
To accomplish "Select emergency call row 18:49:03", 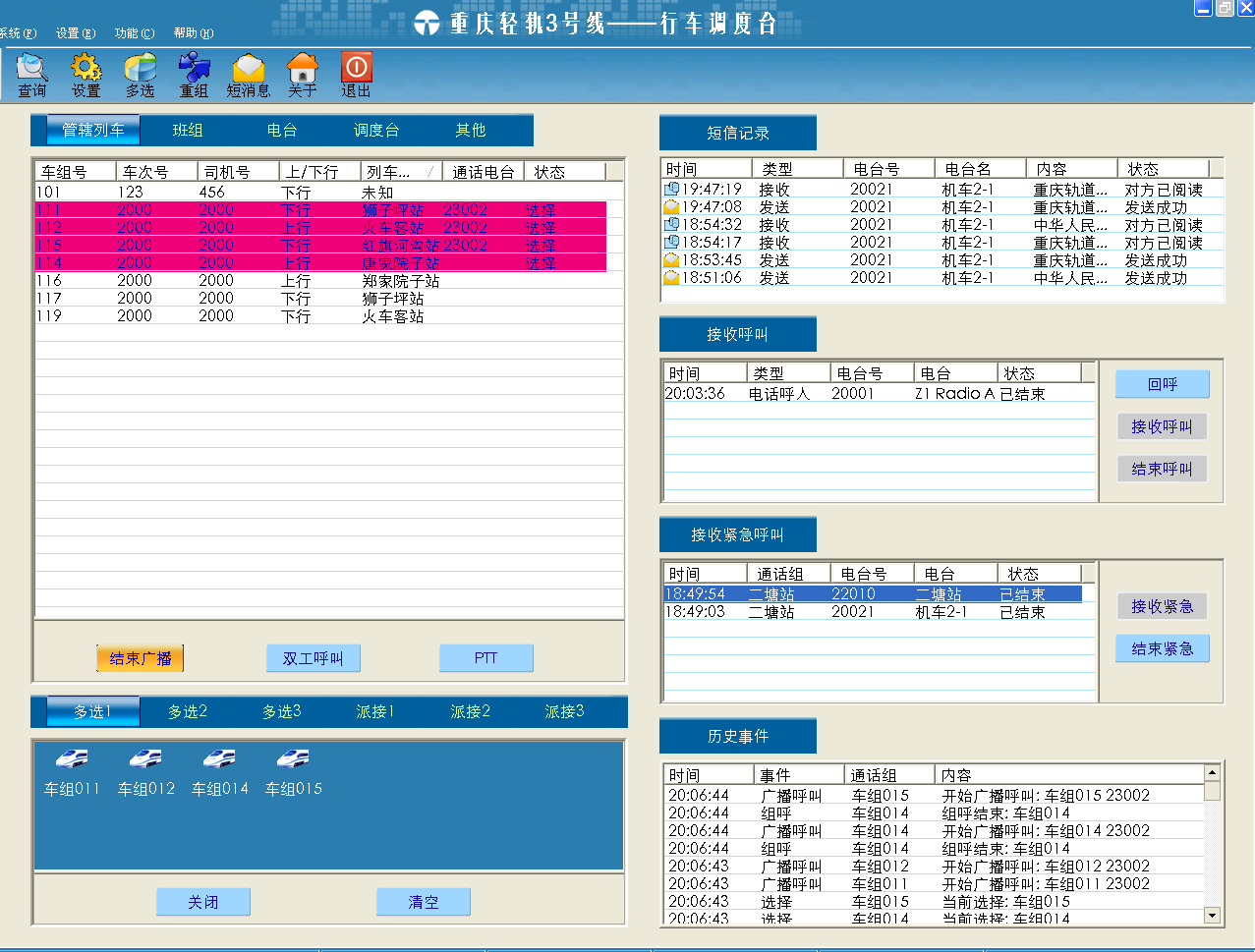I will coord(873,612).
